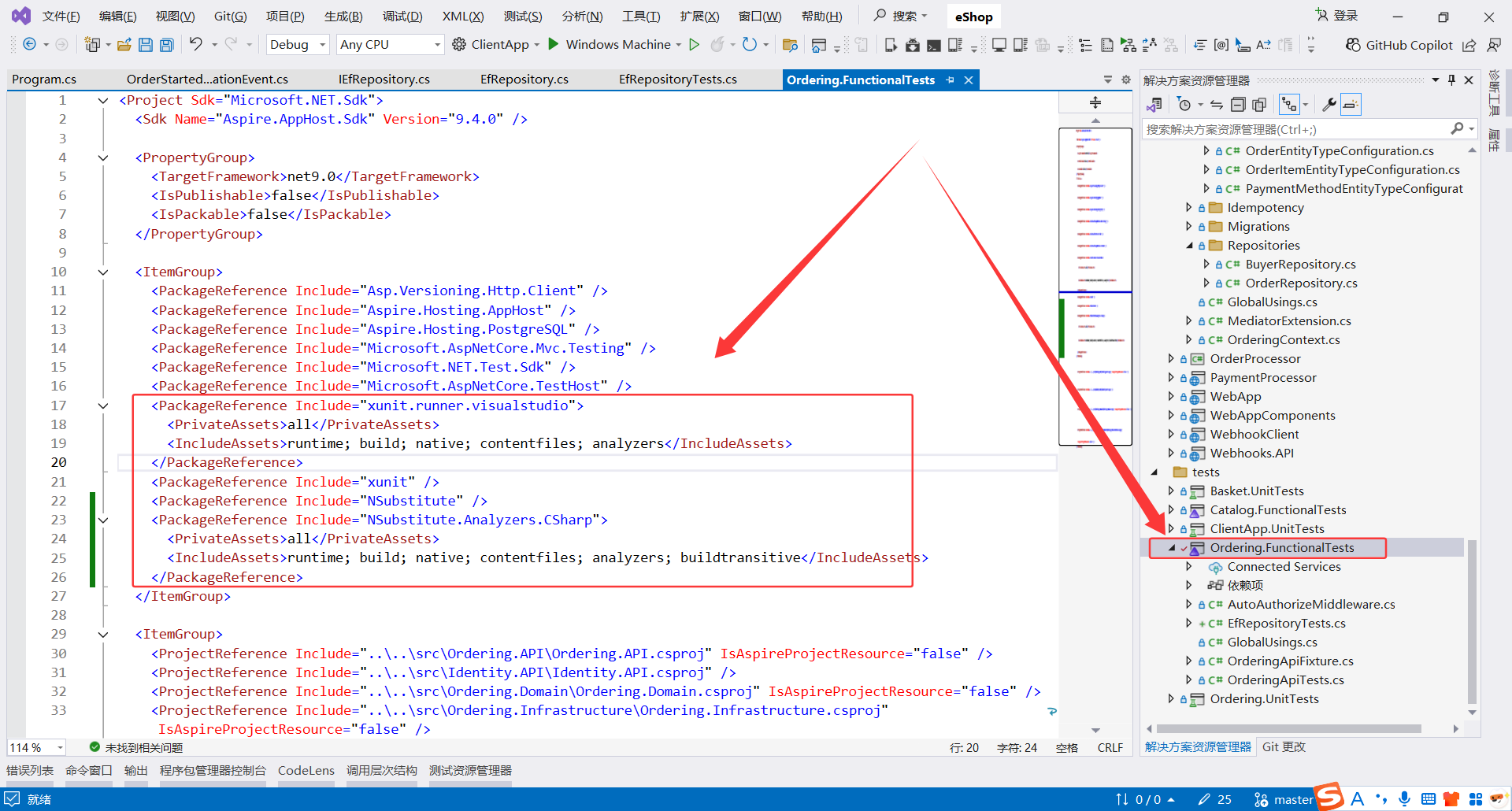
Task: Open the Git(G) menu
Action: (231, 17)
